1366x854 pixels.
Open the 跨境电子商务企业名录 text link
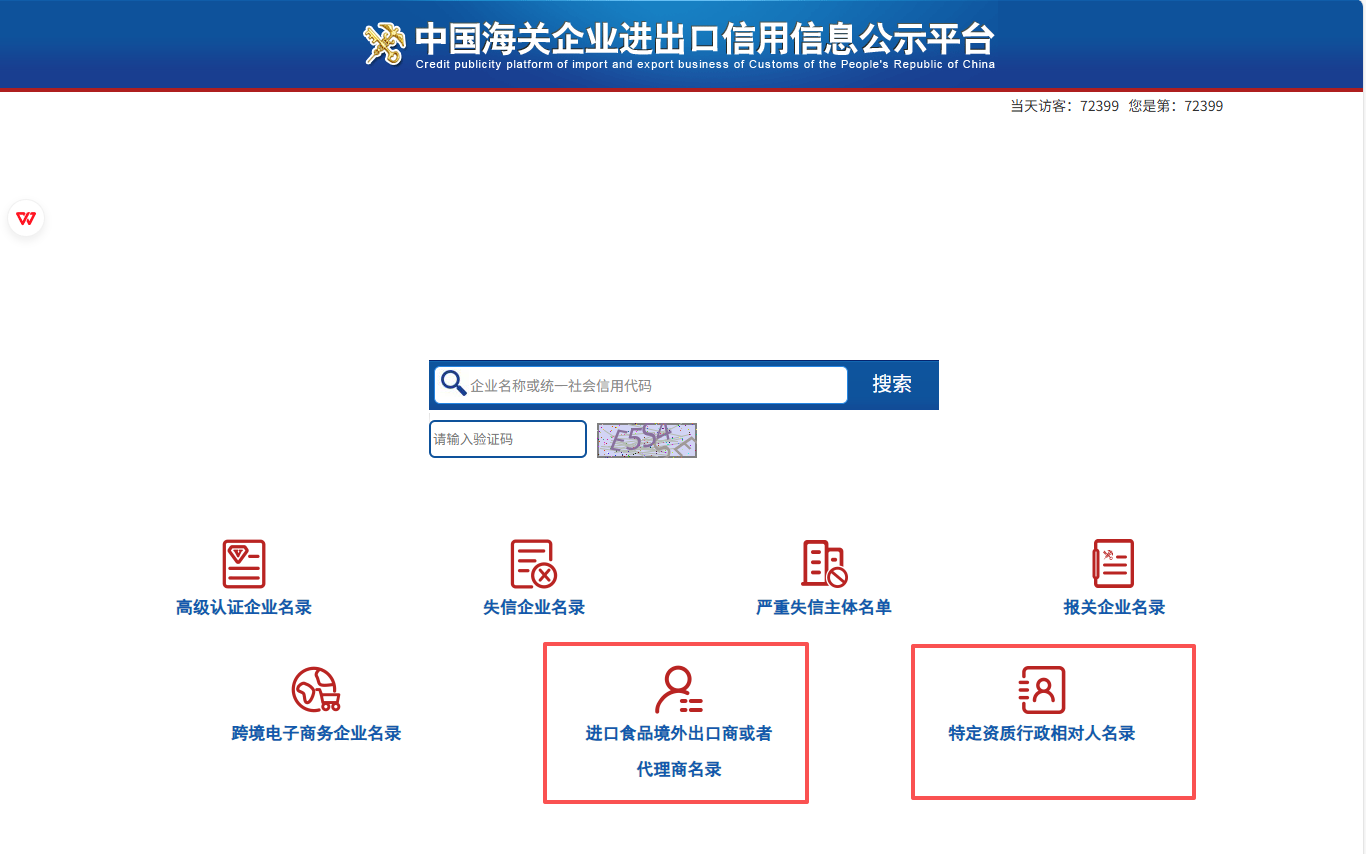[x=316, y=733]
